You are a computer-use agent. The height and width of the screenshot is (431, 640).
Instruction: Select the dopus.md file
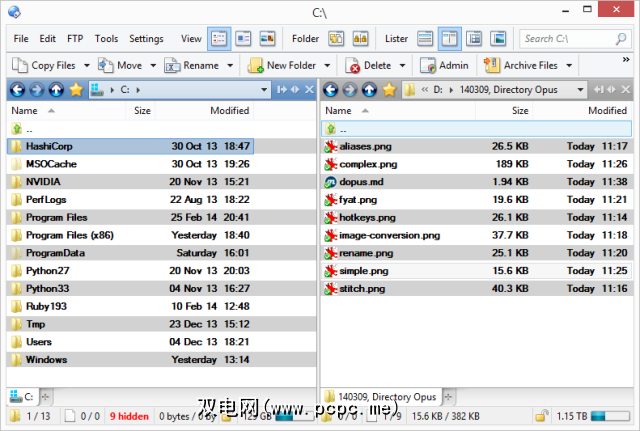pyautogui.click(x=477, y=182)
